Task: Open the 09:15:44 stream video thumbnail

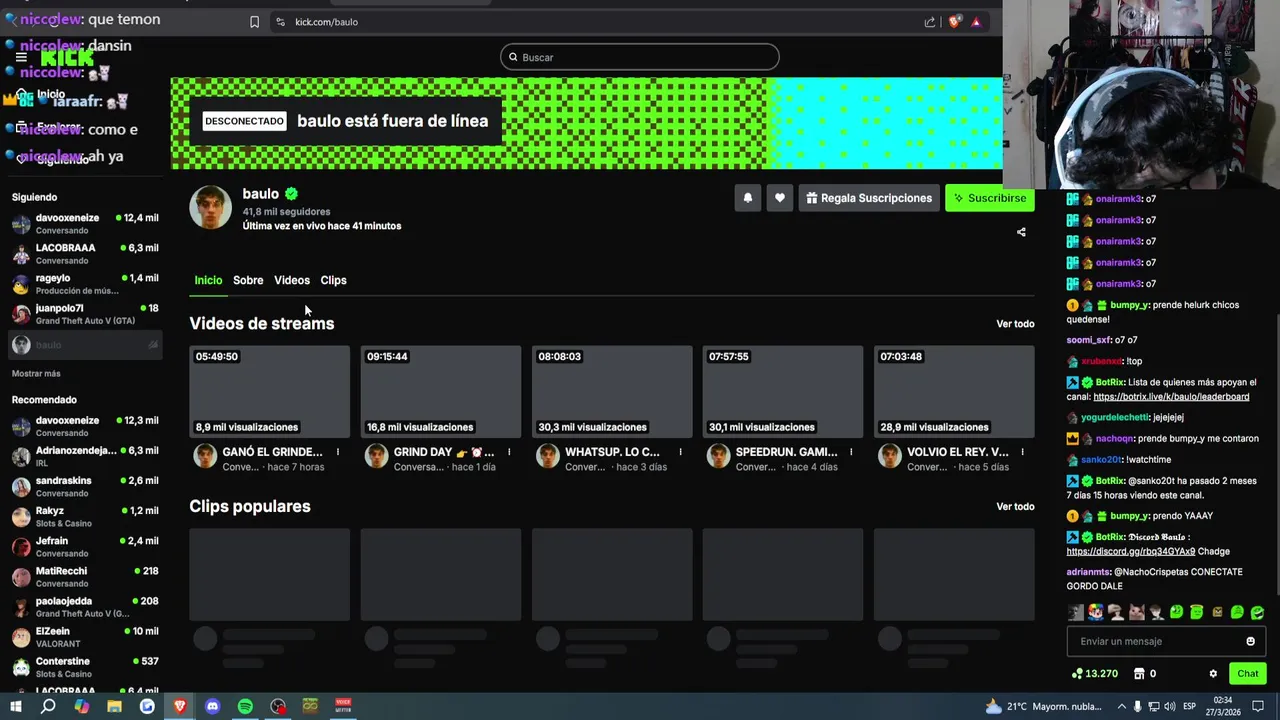Action: click(x=441, y=391)
